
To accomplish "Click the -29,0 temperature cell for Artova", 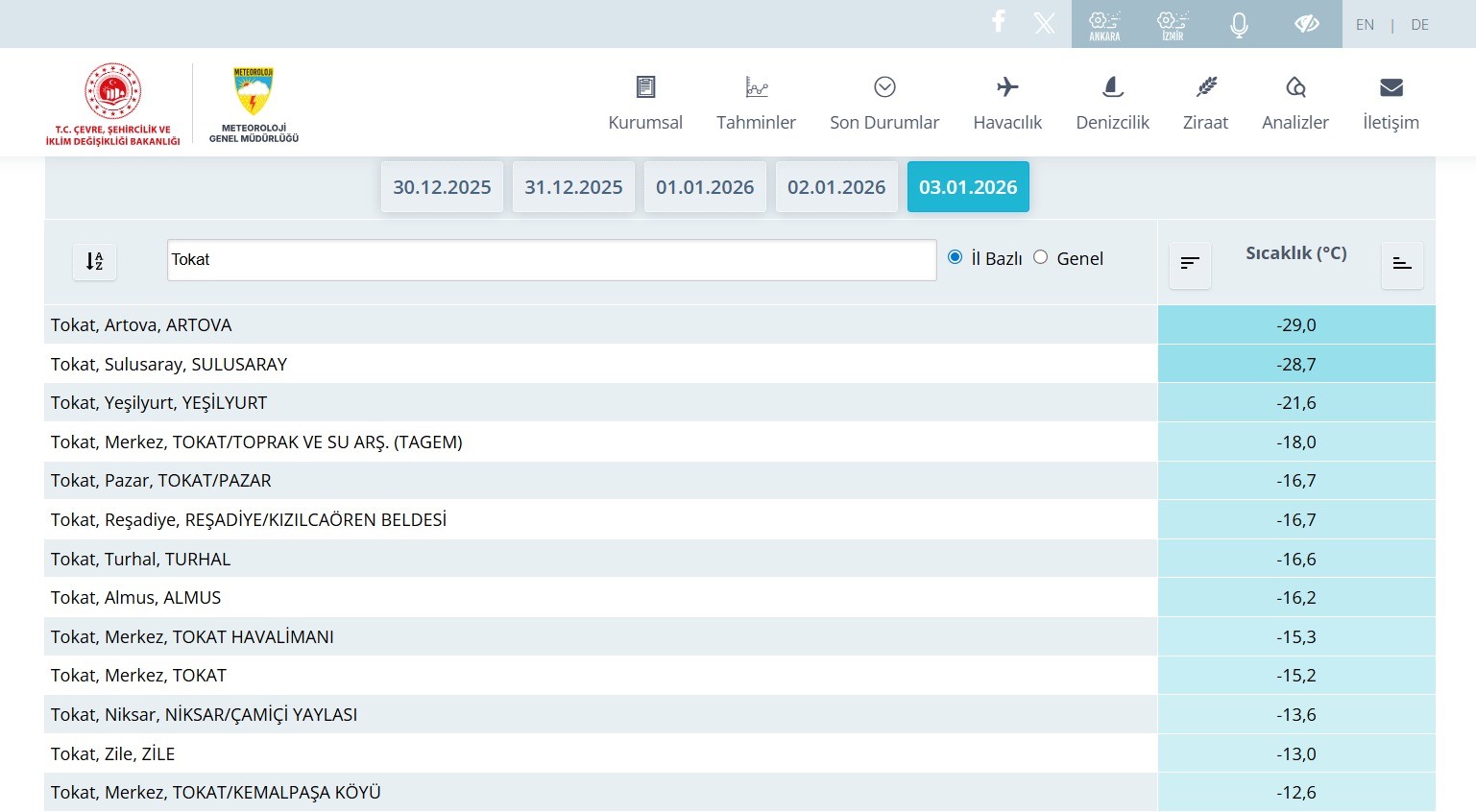I will [x=1296, y=325].
